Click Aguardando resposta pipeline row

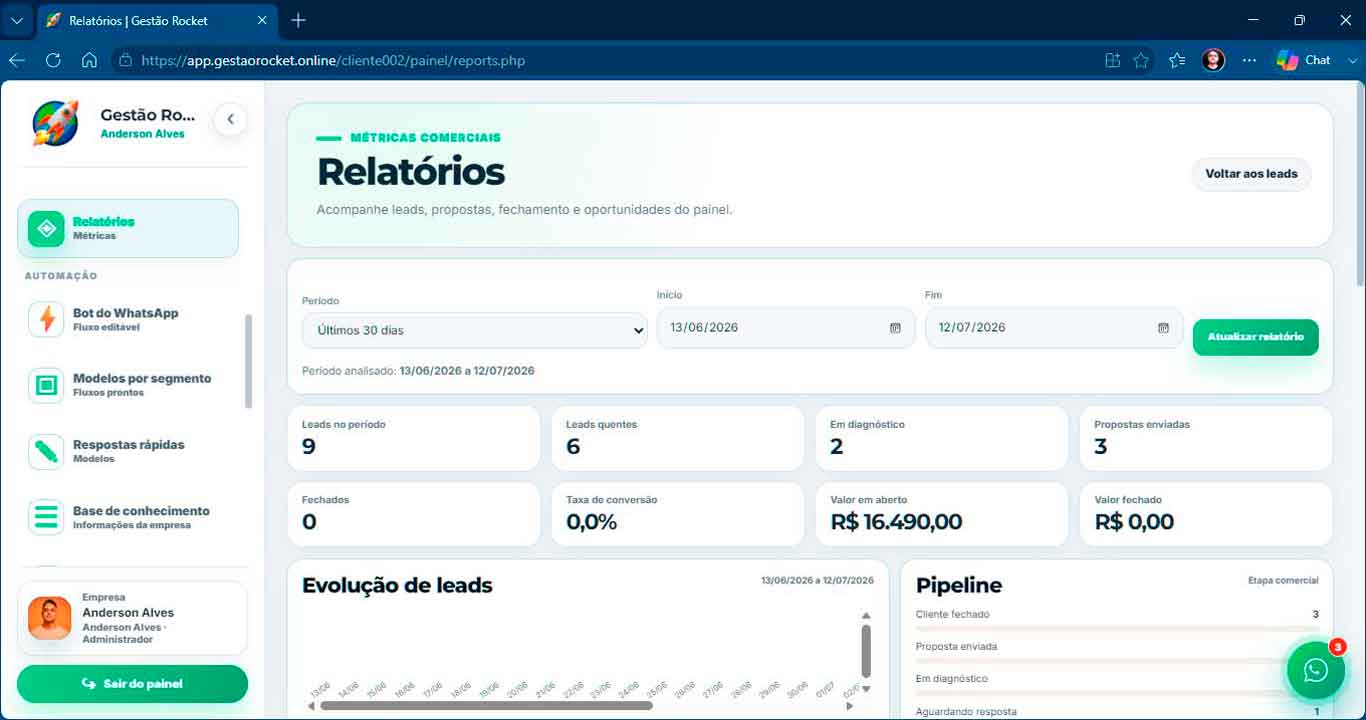click(x=1117, y=712)
